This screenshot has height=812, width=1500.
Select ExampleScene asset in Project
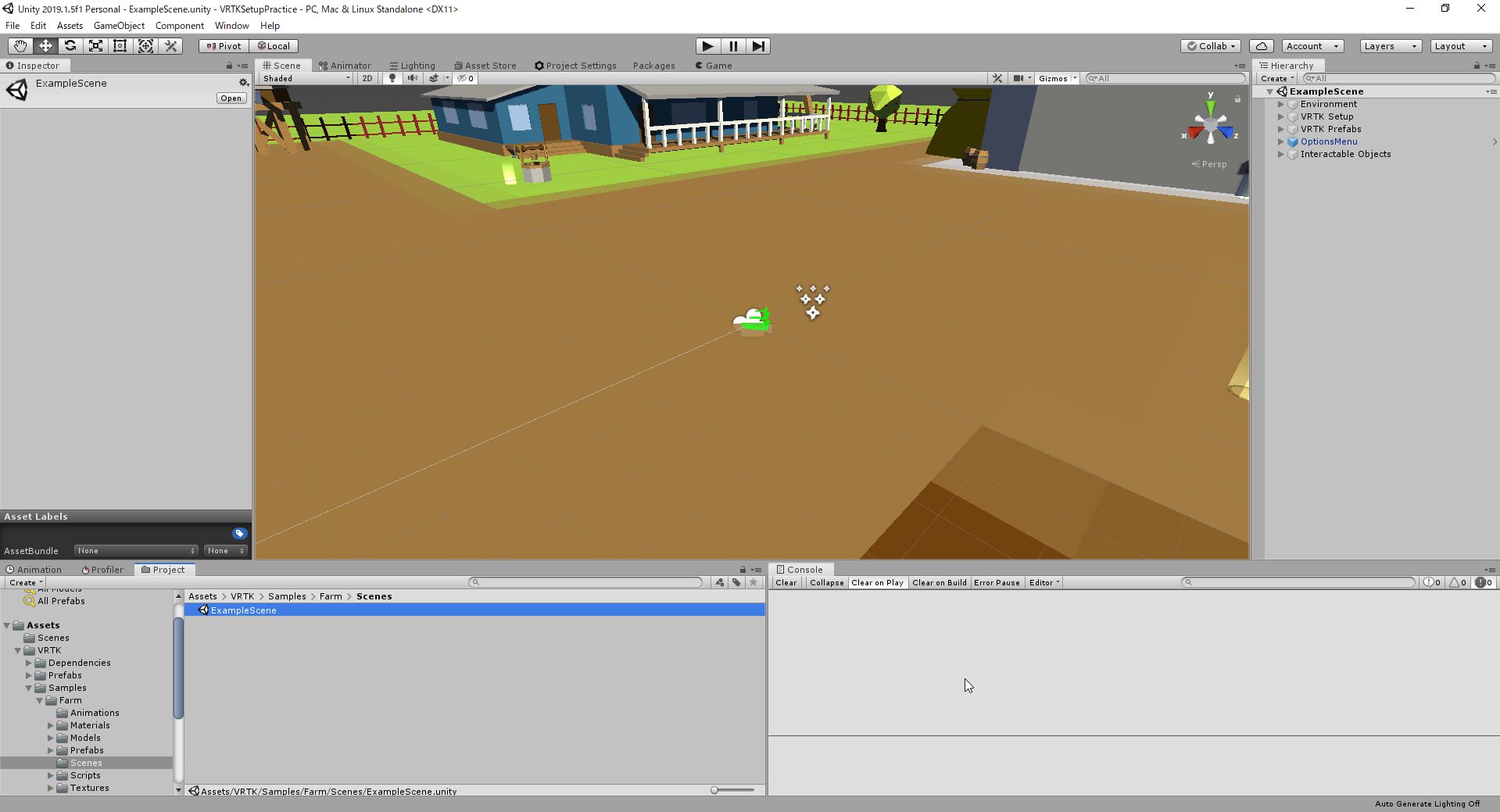(x=474, y=610)
